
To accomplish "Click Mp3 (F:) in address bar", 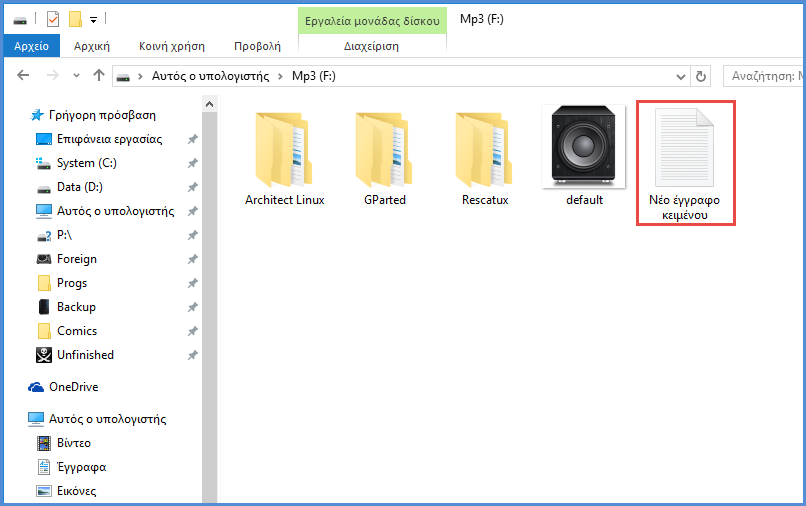I will click(314, 76).
